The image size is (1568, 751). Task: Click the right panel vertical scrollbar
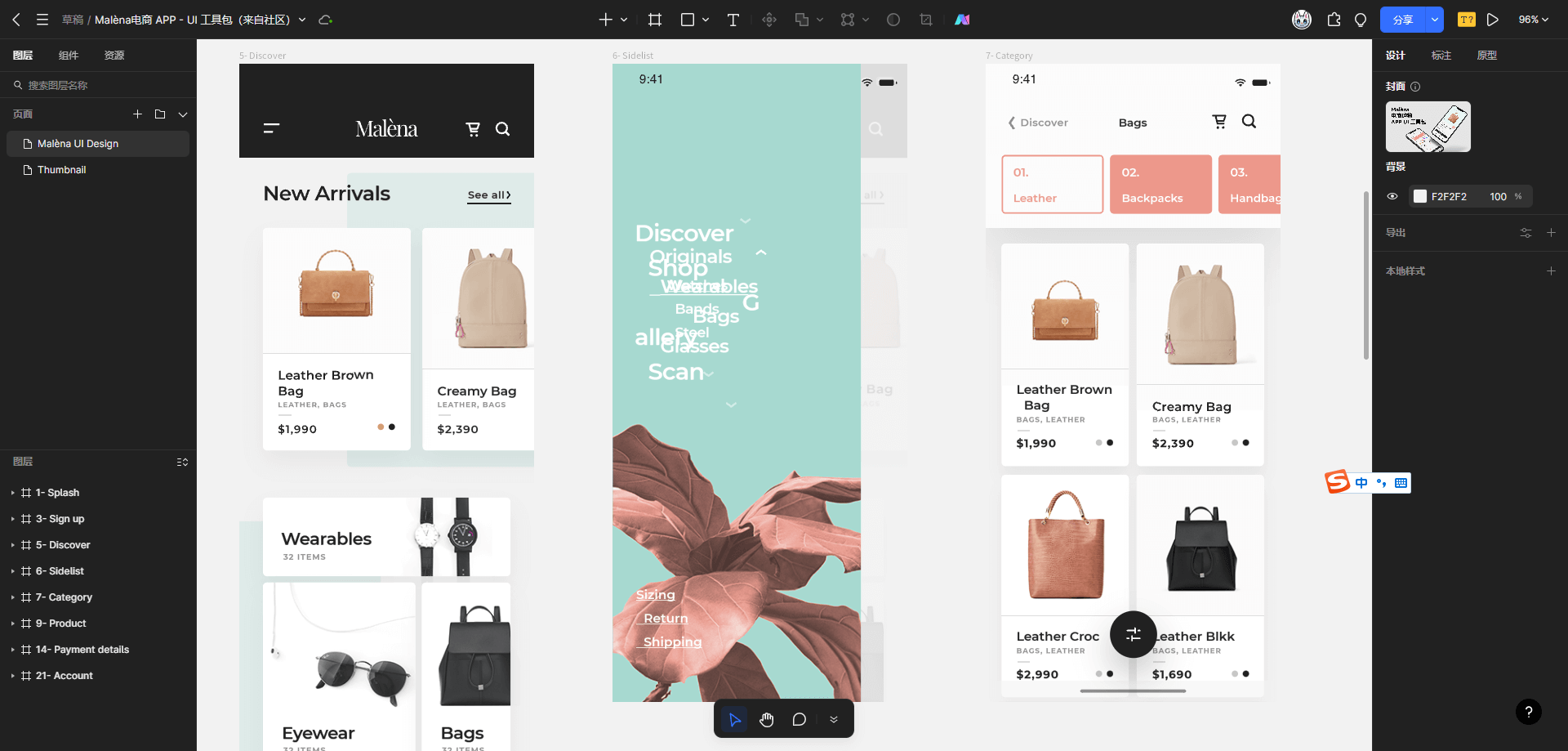(1366, 275)
